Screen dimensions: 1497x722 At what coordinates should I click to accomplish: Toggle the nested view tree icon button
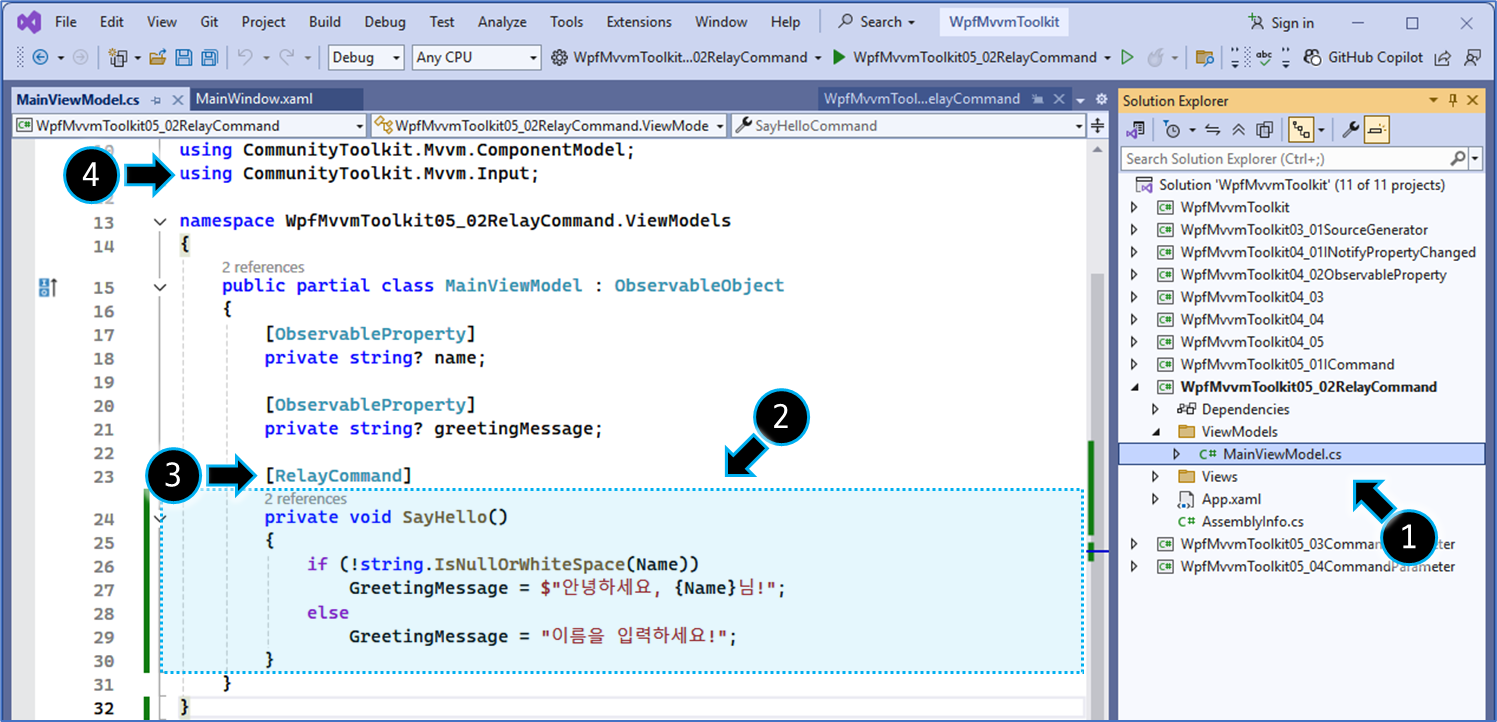[x=1301, y=130]
